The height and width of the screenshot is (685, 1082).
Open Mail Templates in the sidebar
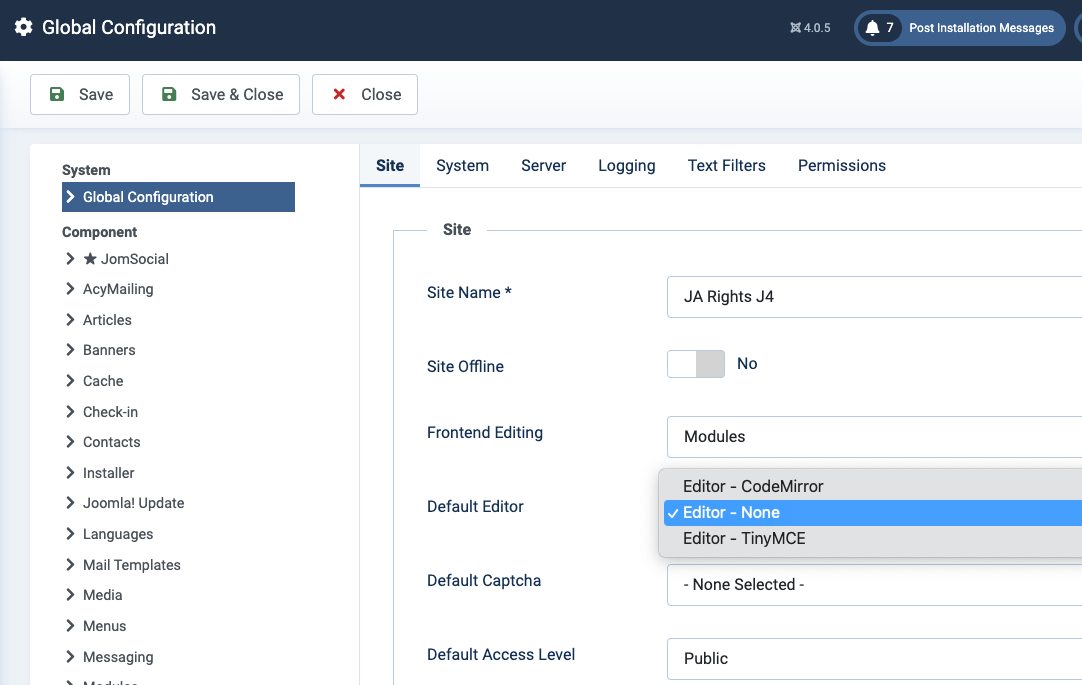pyautogui.click(x=131, y=565)
